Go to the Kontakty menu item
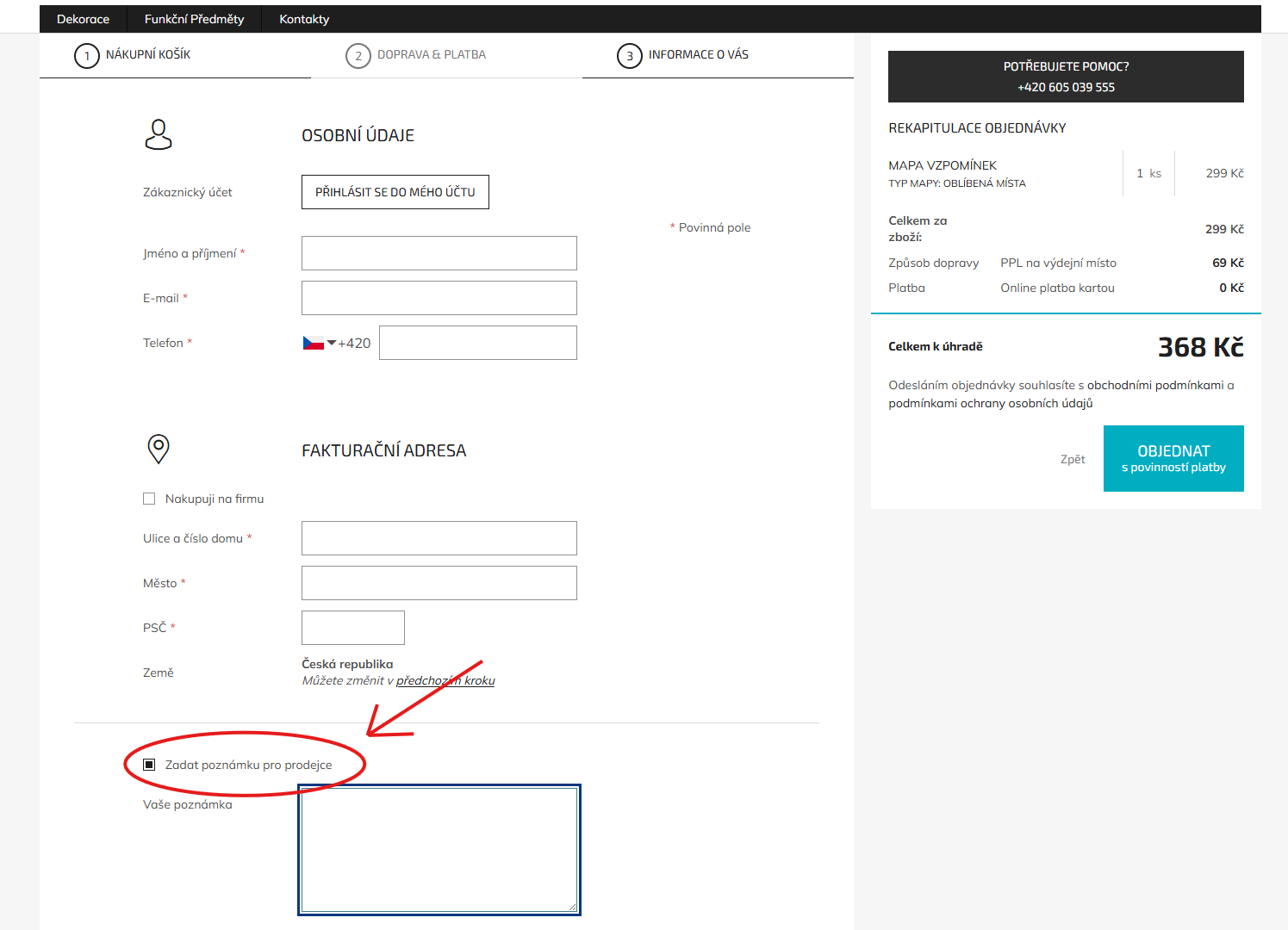The width and height of the screenshot is (1288, 930). [x=304, y=19]
